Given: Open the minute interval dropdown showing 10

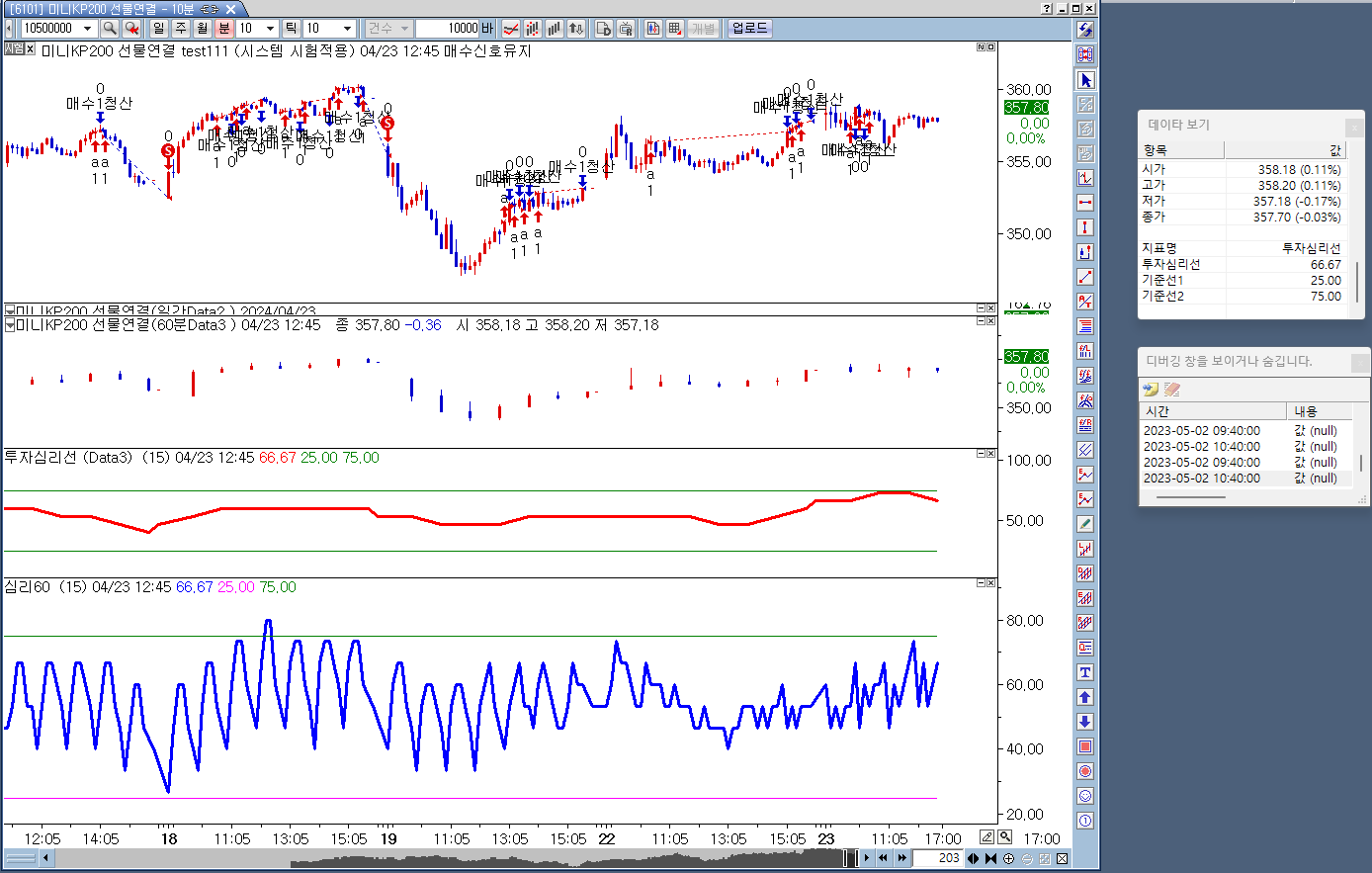Looking at the screenshot, I should click(x=270, y=29).
